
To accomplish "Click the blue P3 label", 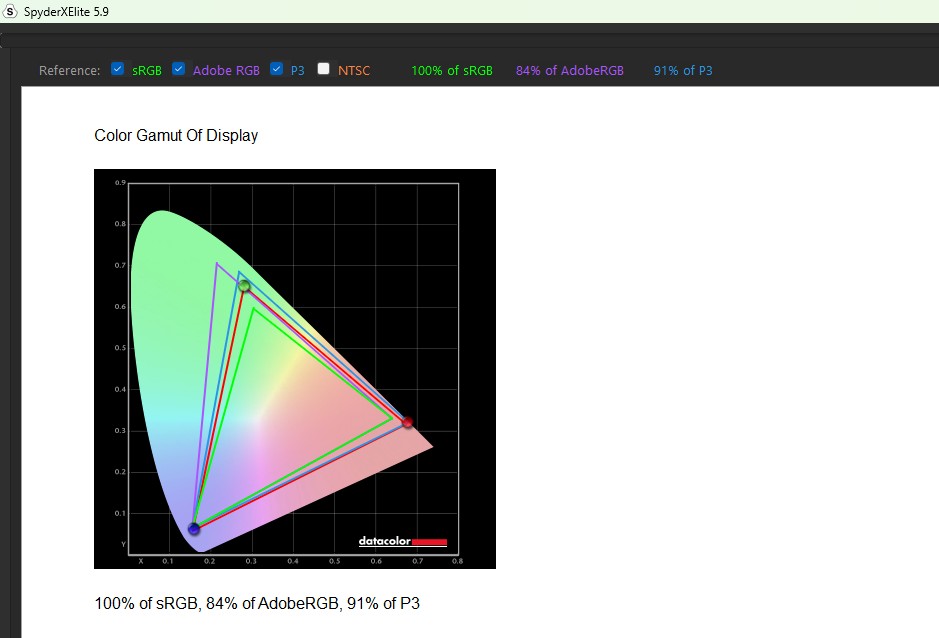I will (x=297, y=70).
